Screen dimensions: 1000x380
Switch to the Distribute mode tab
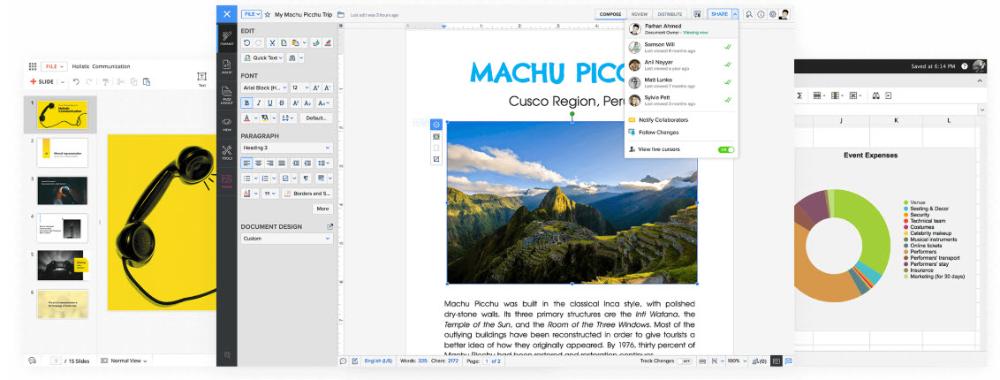point(670,14)
